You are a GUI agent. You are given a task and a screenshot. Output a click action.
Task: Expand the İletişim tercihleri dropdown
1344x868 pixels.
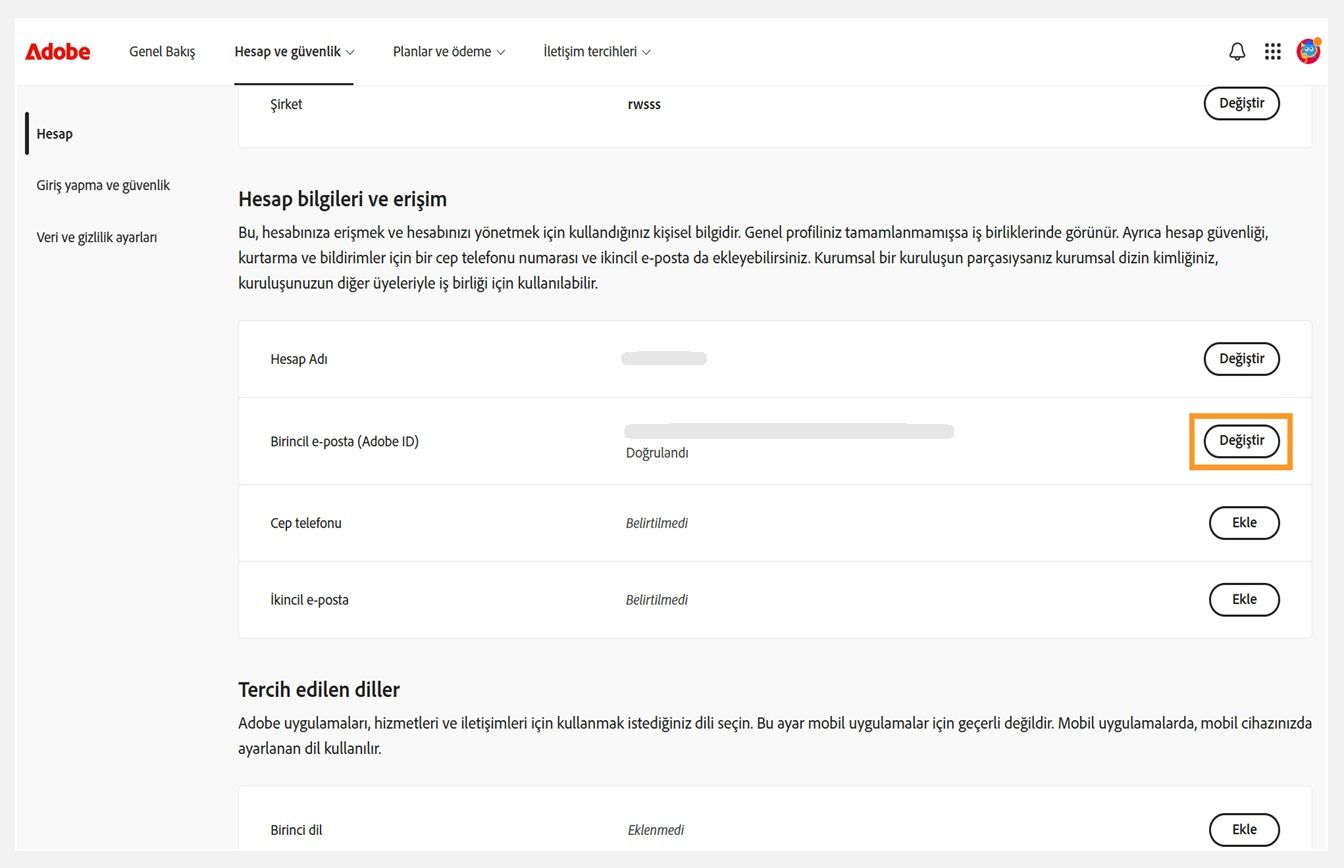(596, 51)
